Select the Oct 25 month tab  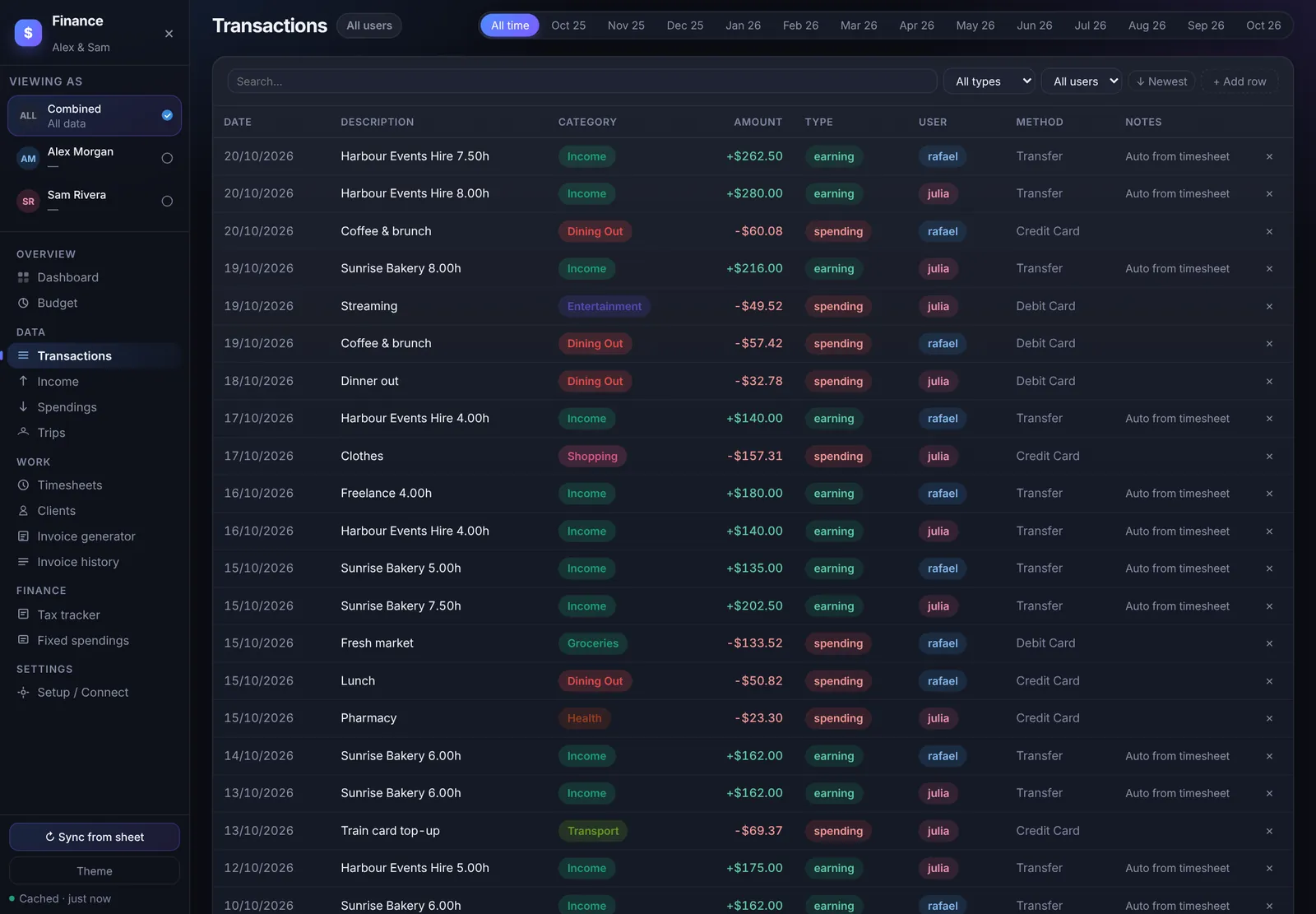coord(568,26)
